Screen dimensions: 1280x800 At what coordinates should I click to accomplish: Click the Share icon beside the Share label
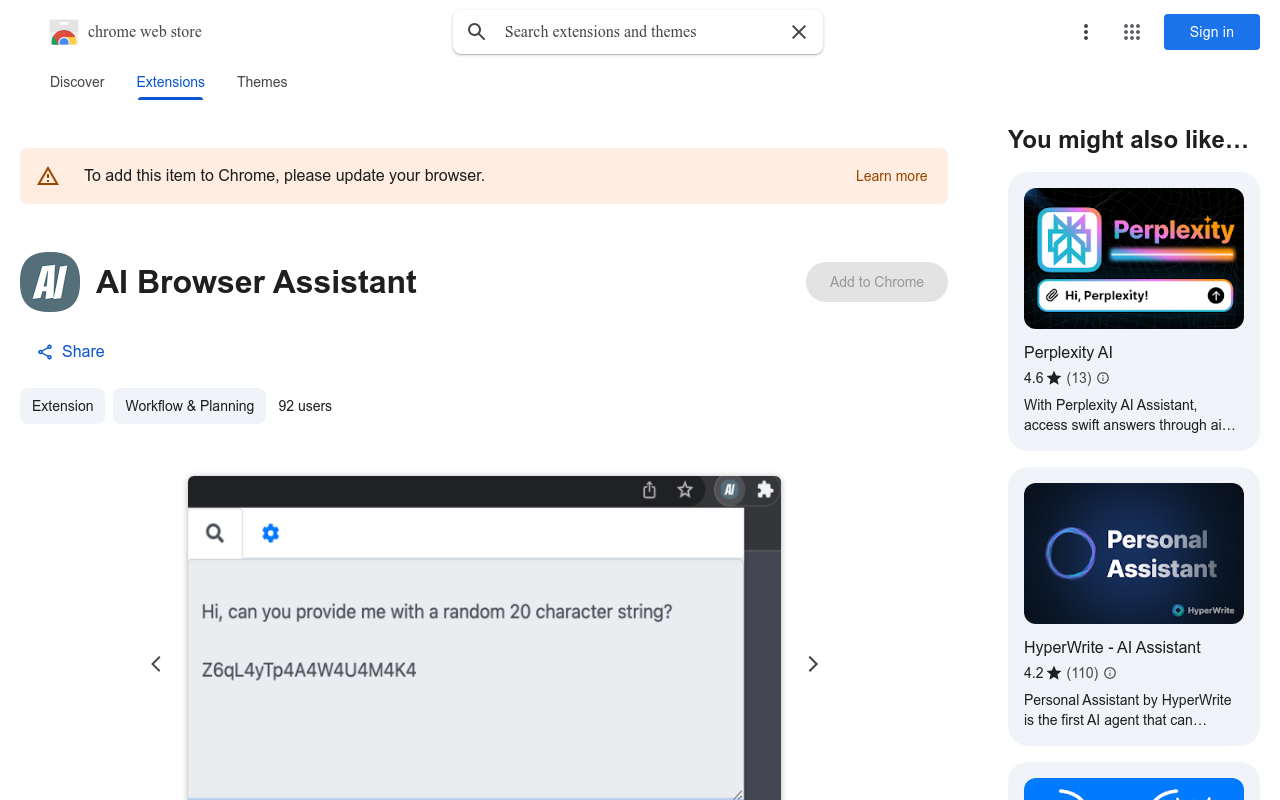(44, 351)
